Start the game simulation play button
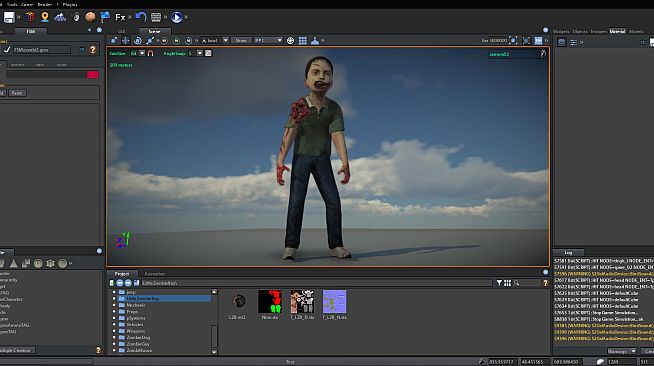The width and height of the screenshot is (654, 366). click(176, 17)
